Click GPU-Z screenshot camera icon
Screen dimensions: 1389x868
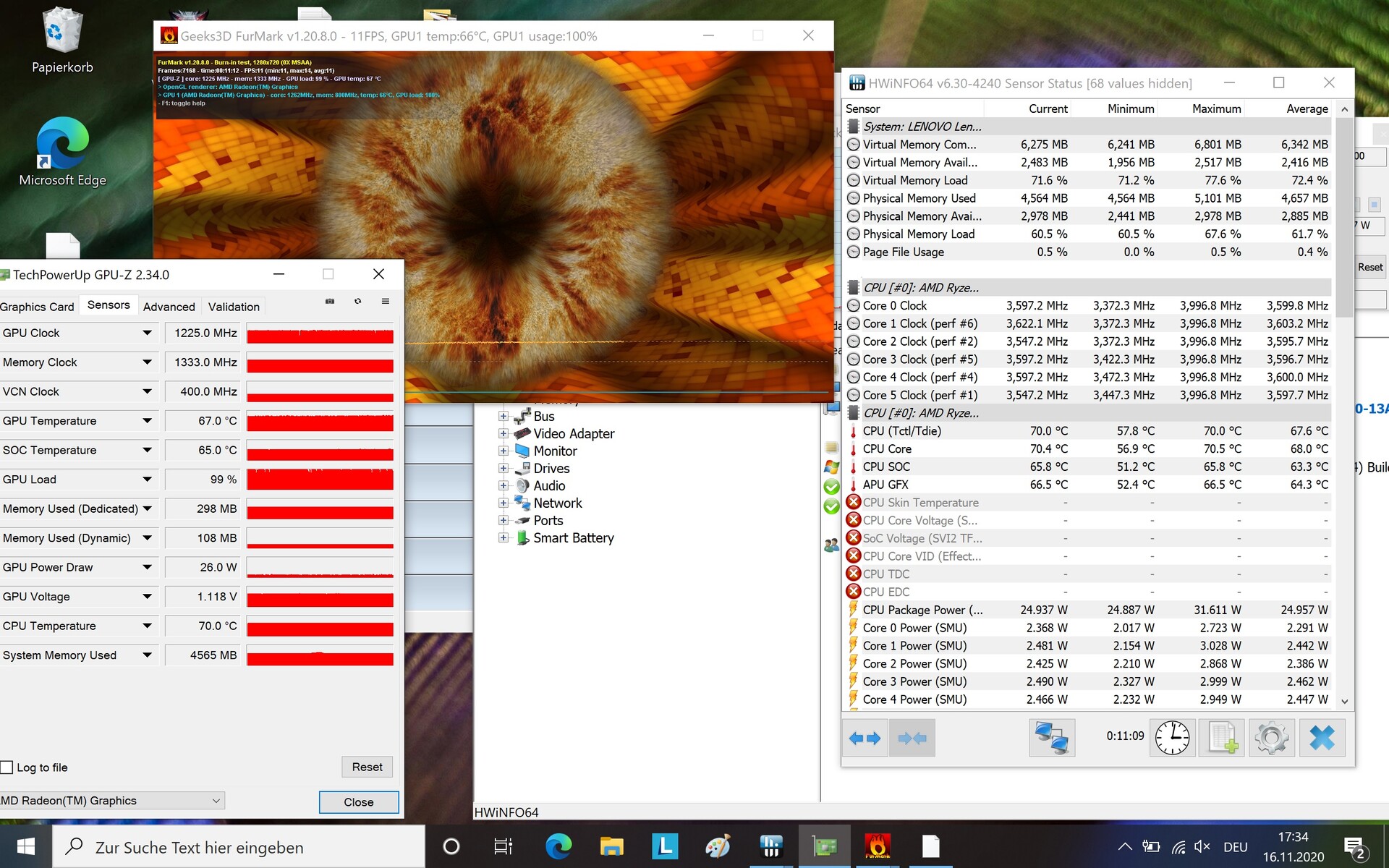[x=330, y=301]
